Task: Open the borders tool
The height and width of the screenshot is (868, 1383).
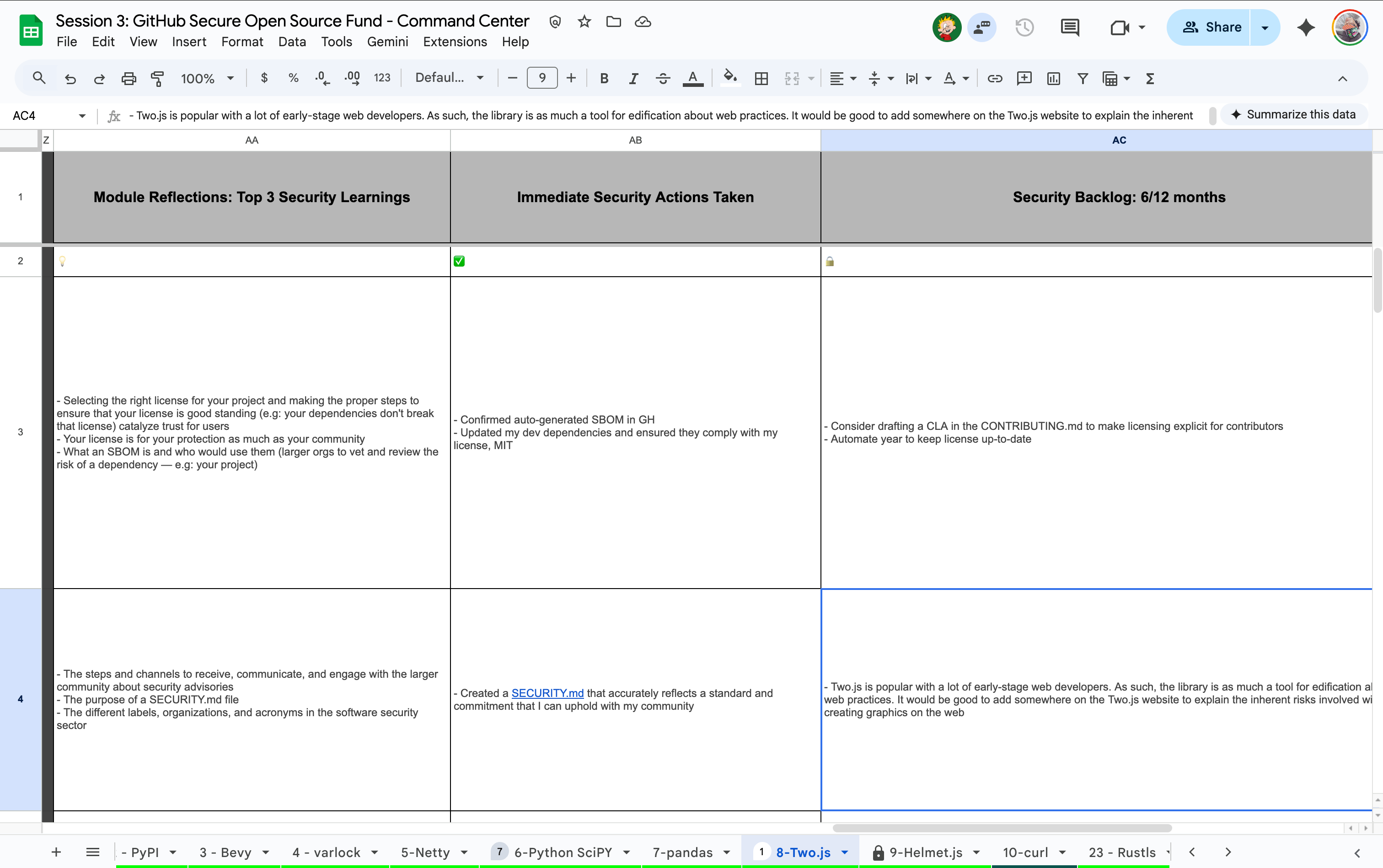Action: click(x=761, y=79)
